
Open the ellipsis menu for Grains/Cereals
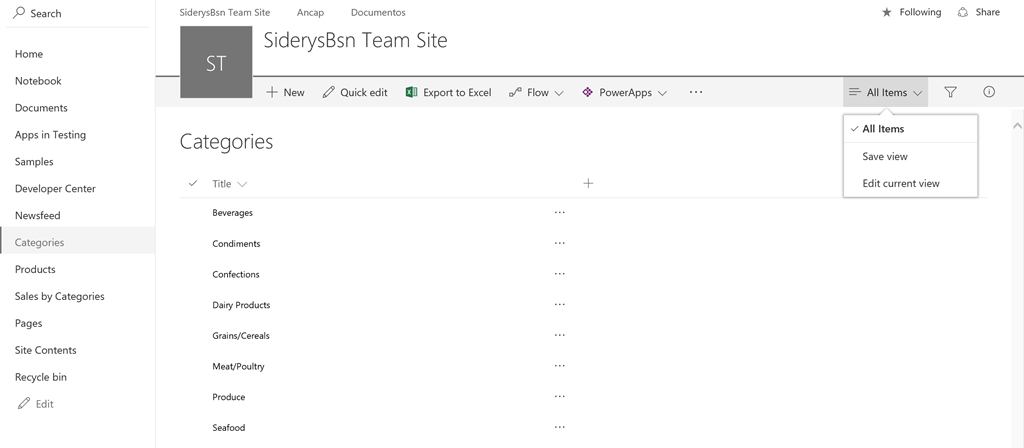click(x=560, y=335)
